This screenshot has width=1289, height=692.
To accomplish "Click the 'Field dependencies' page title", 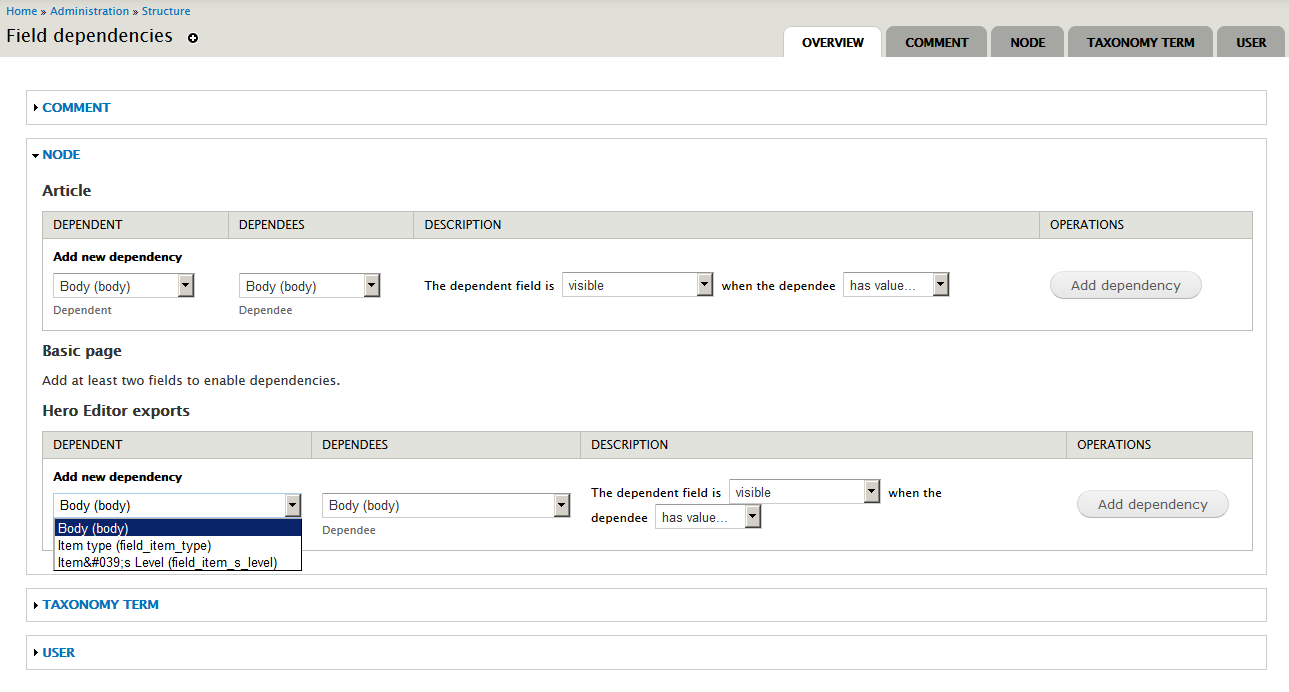I will (x=89, y=36).
